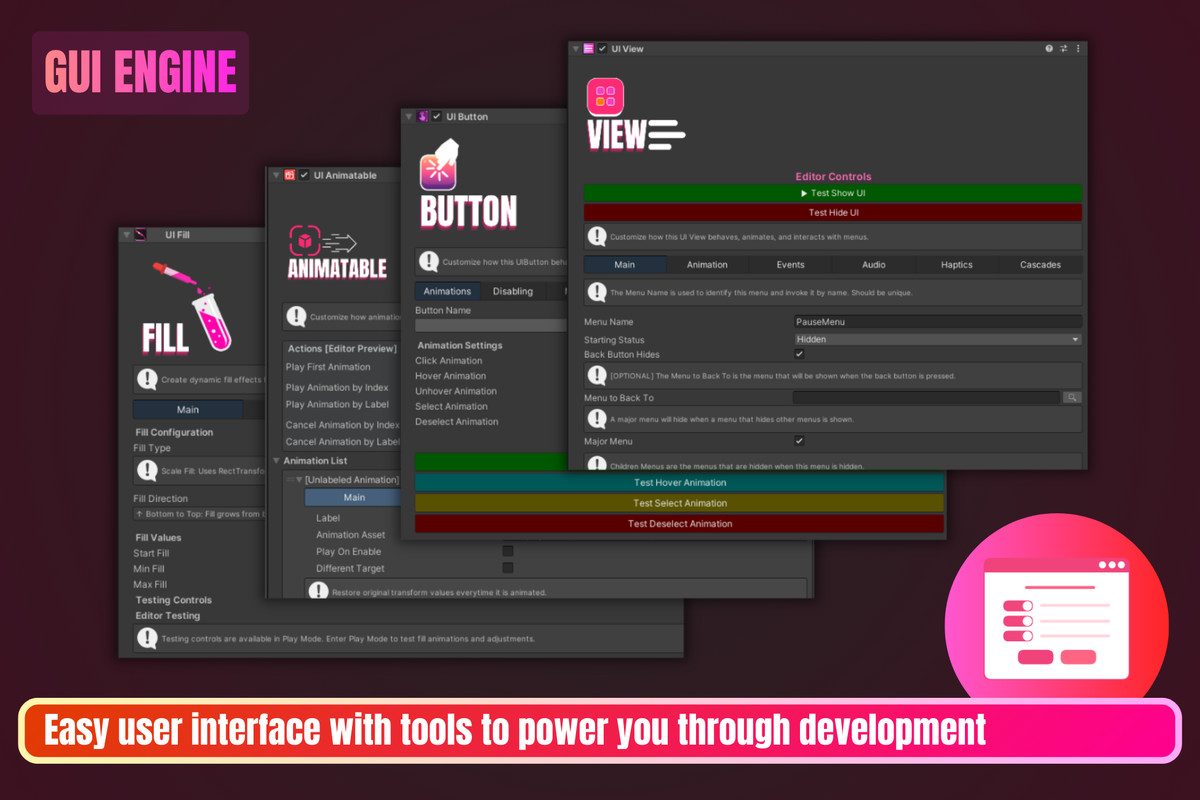Click the Button logo icon with tapping hand

pos(438,164)
